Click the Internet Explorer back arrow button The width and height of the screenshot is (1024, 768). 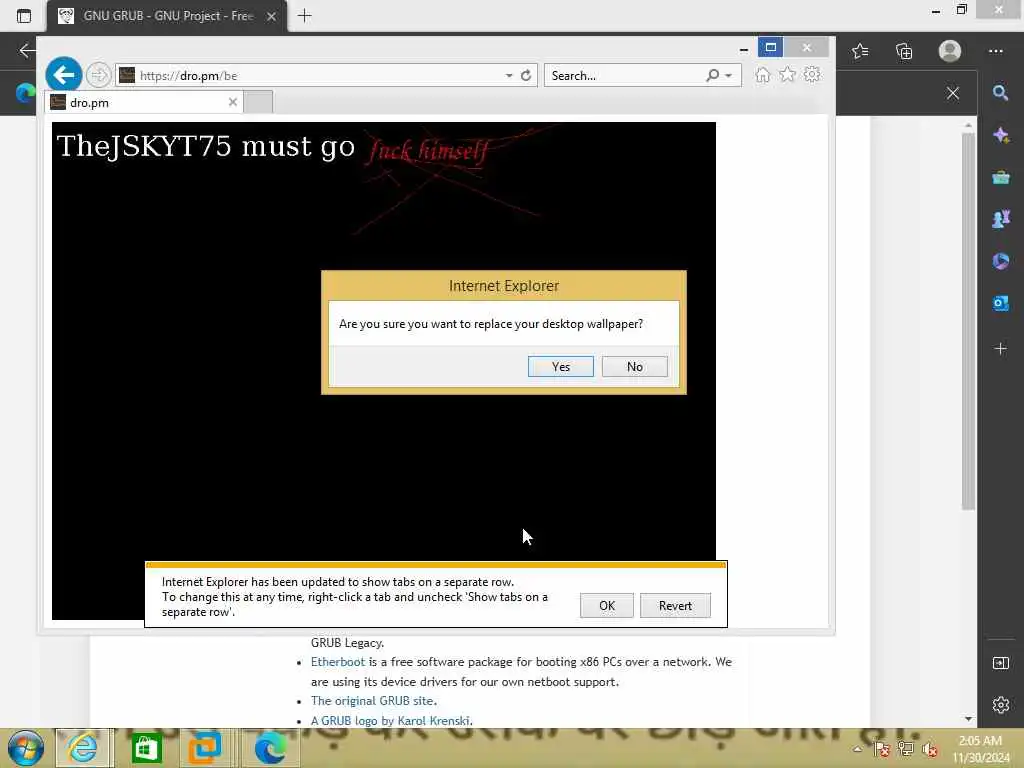tap(63, 75)
